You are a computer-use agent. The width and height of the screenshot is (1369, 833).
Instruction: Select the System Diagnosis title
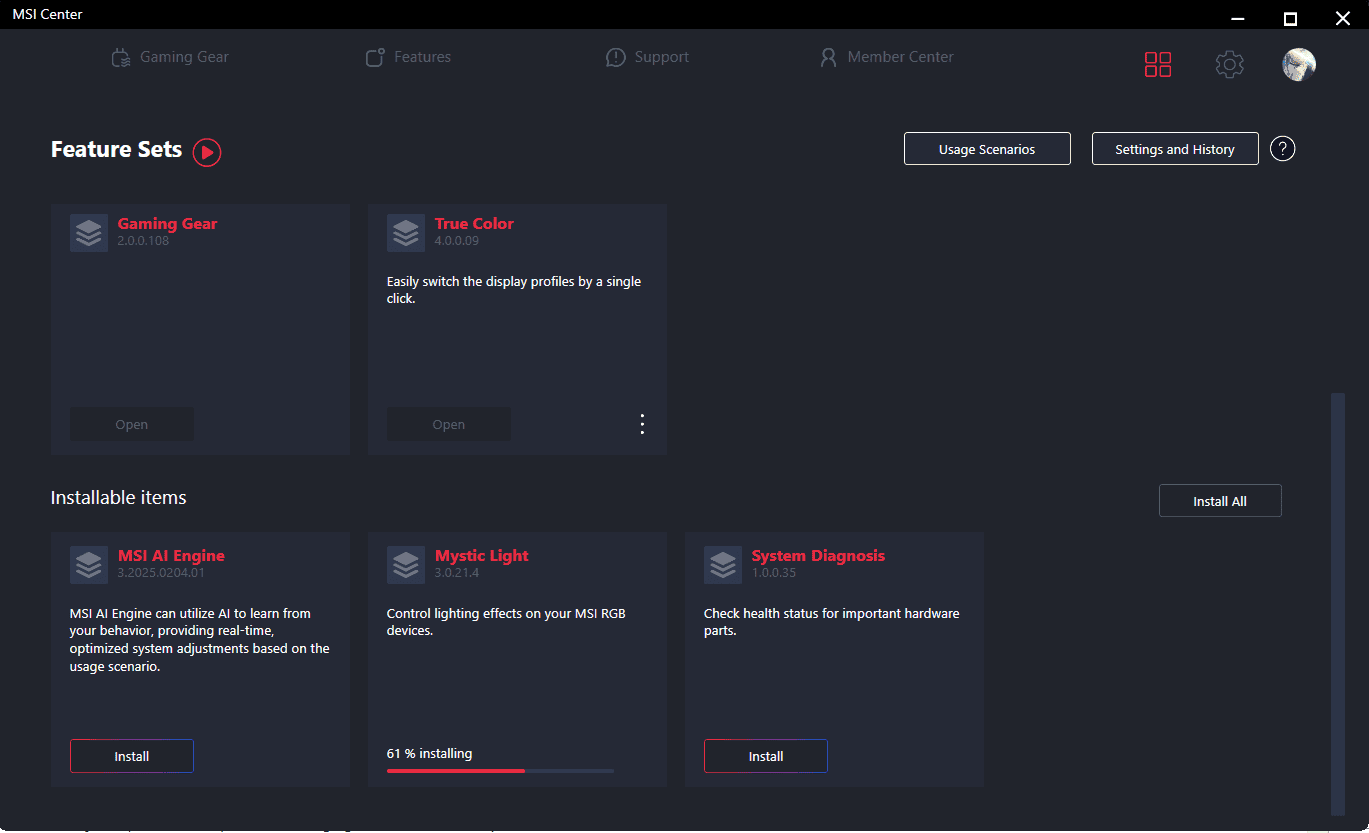(818, 556)
